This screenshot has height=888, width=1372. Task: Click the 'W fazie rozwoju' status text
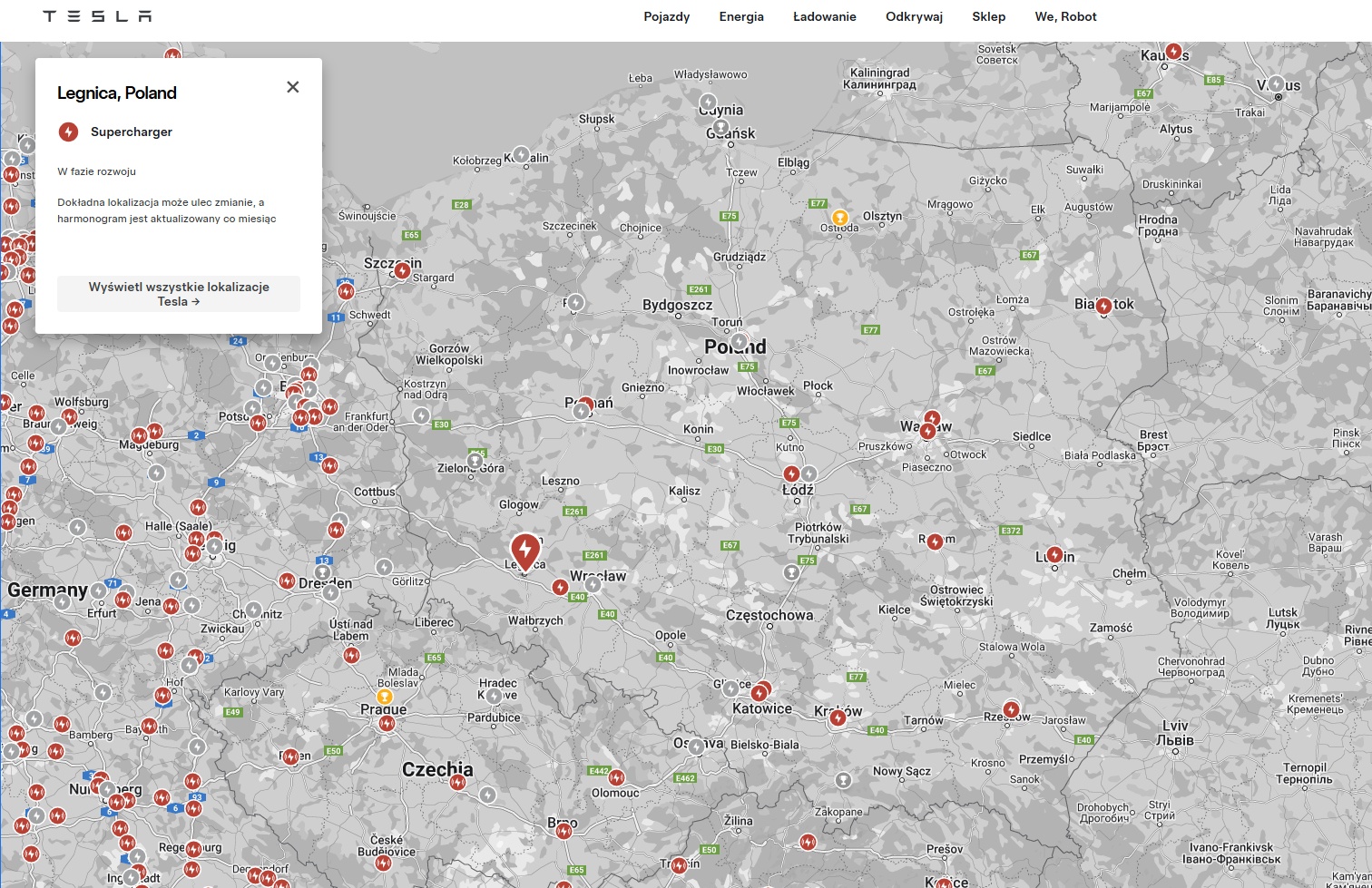(x=97, y=171)
